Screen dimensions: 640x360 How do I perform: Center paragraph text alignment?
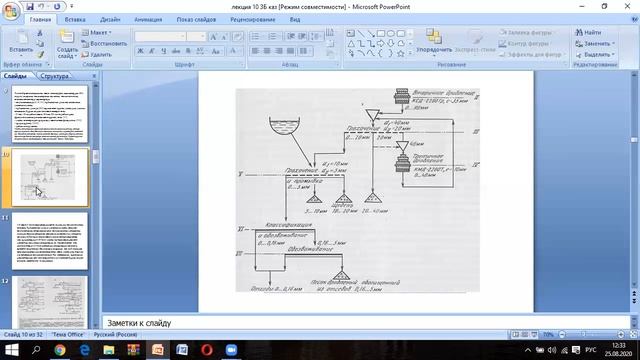coord(267,51)
